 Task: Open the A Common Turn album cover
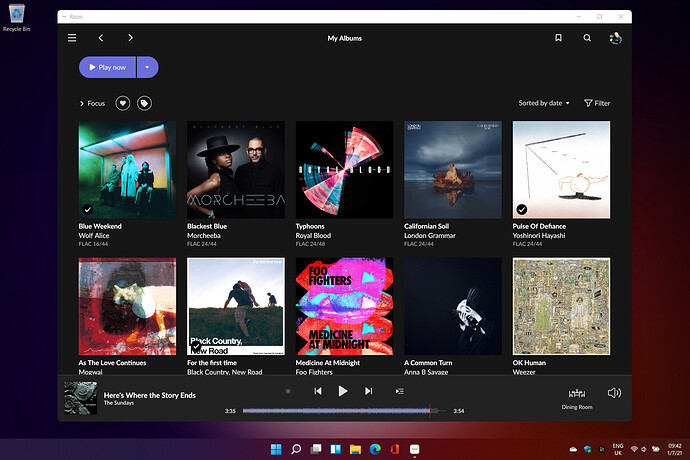pos(453,306)
